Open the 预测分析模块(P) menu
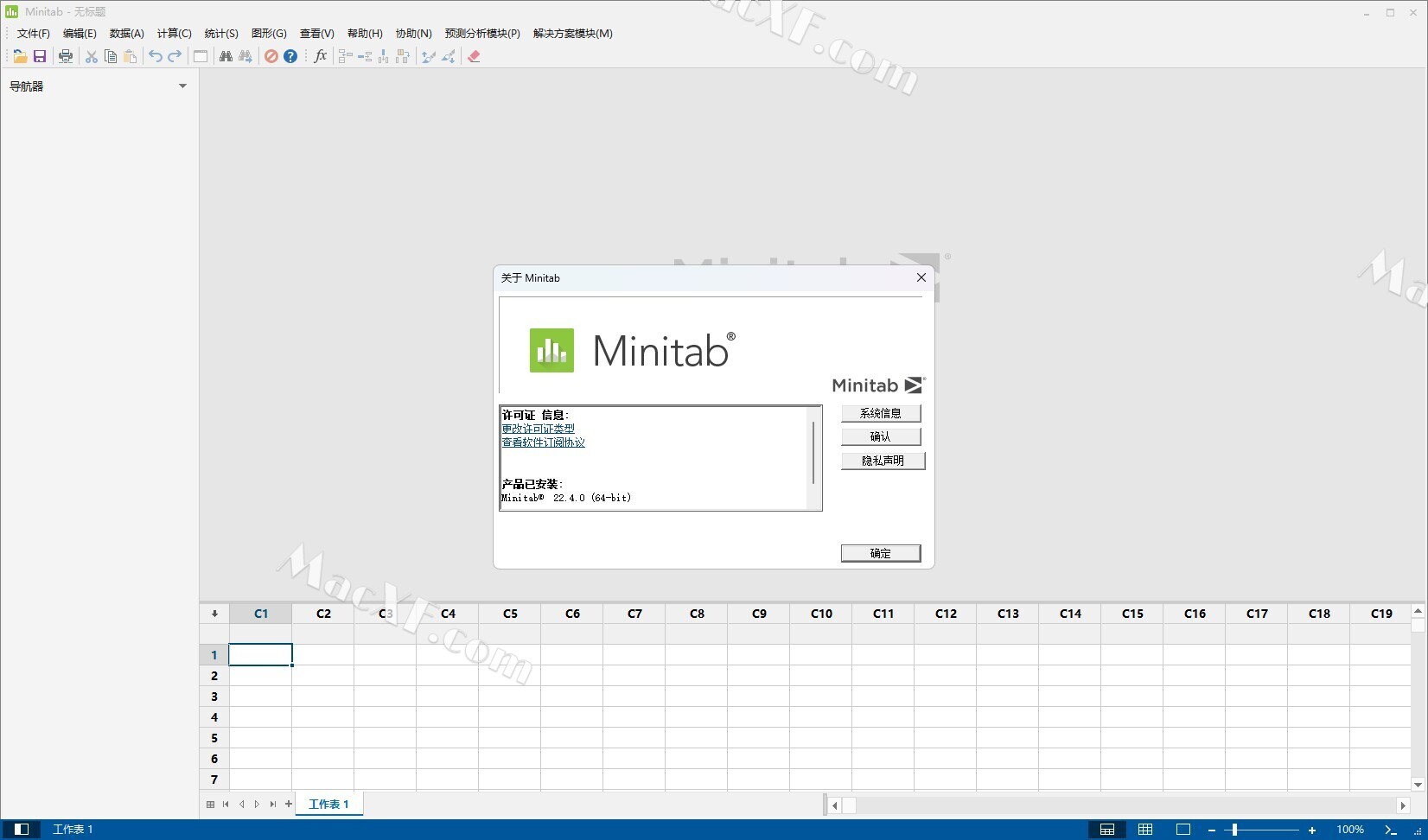Screen dimensions: 1428x840 482,33
